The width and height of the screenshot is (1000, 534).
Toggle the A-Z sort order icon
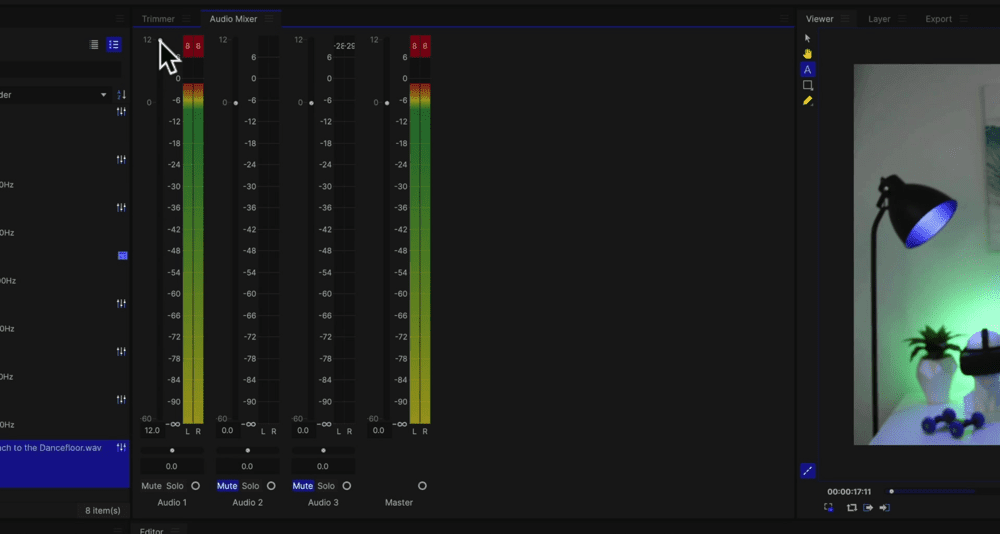coord(121,95)
